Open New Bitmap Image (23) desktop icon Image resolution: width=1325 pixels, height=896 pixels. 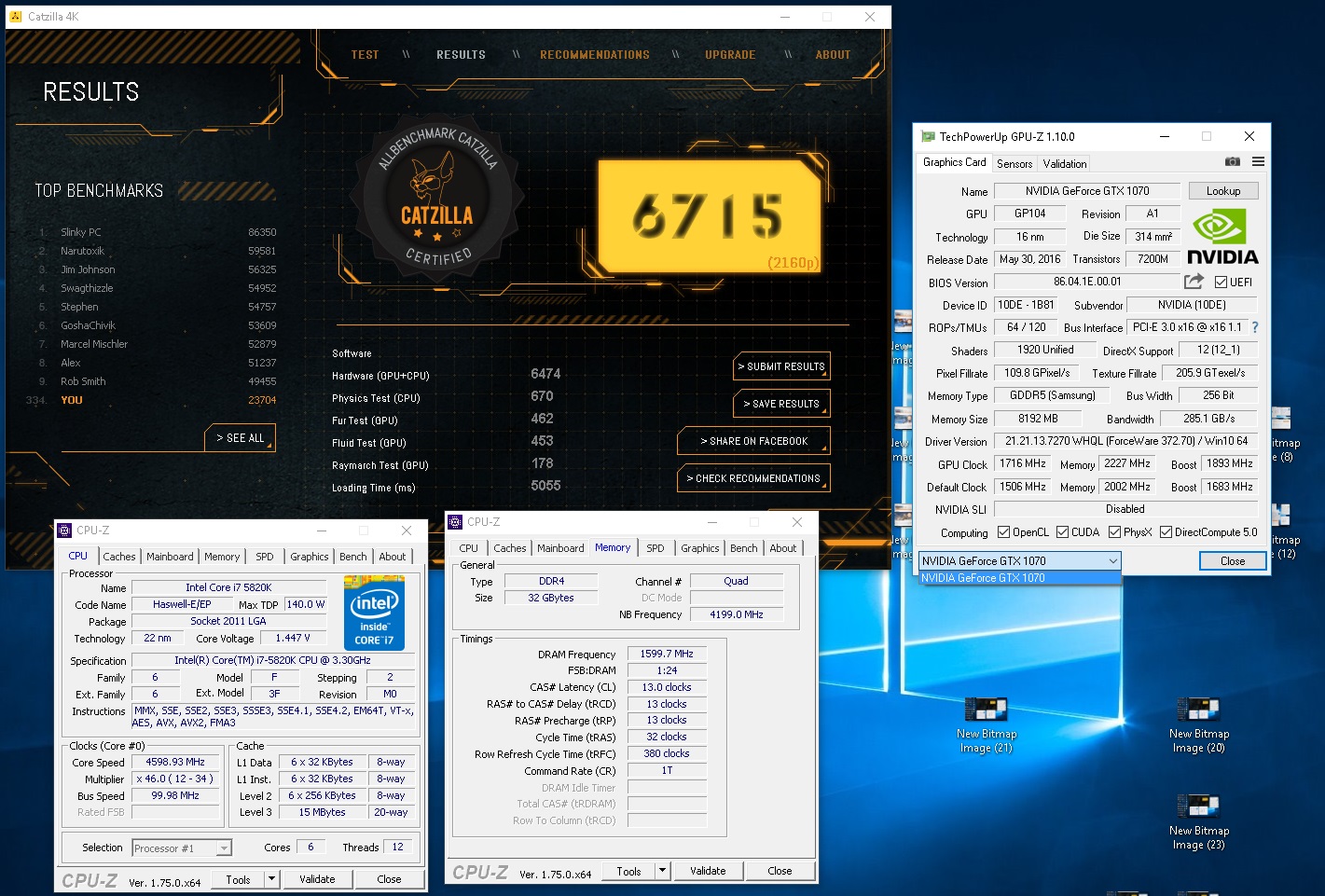pyautogui.click(x=1199, y=822)
